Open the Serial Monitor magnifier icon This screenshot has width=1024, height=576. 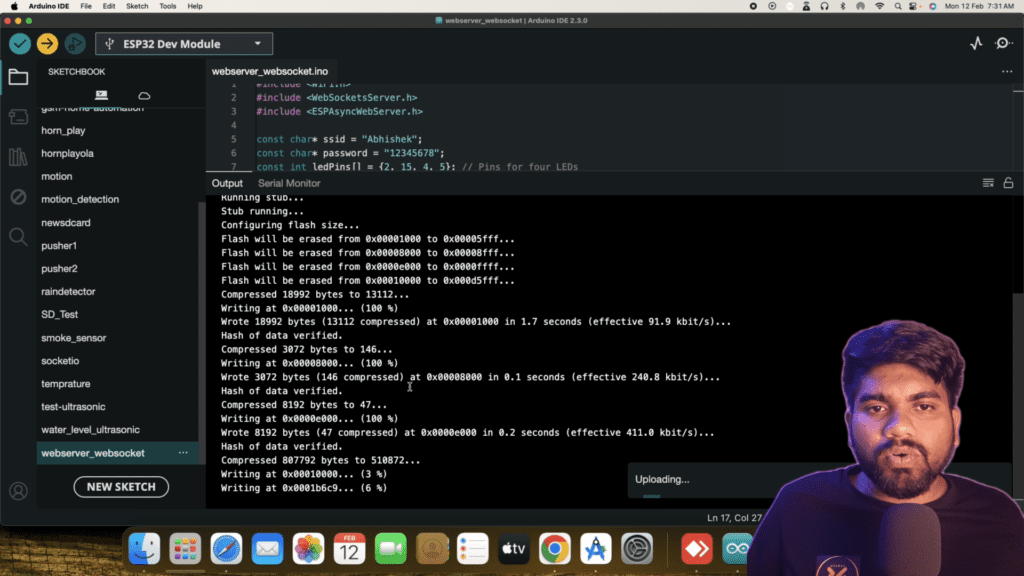pos(1003,43)
